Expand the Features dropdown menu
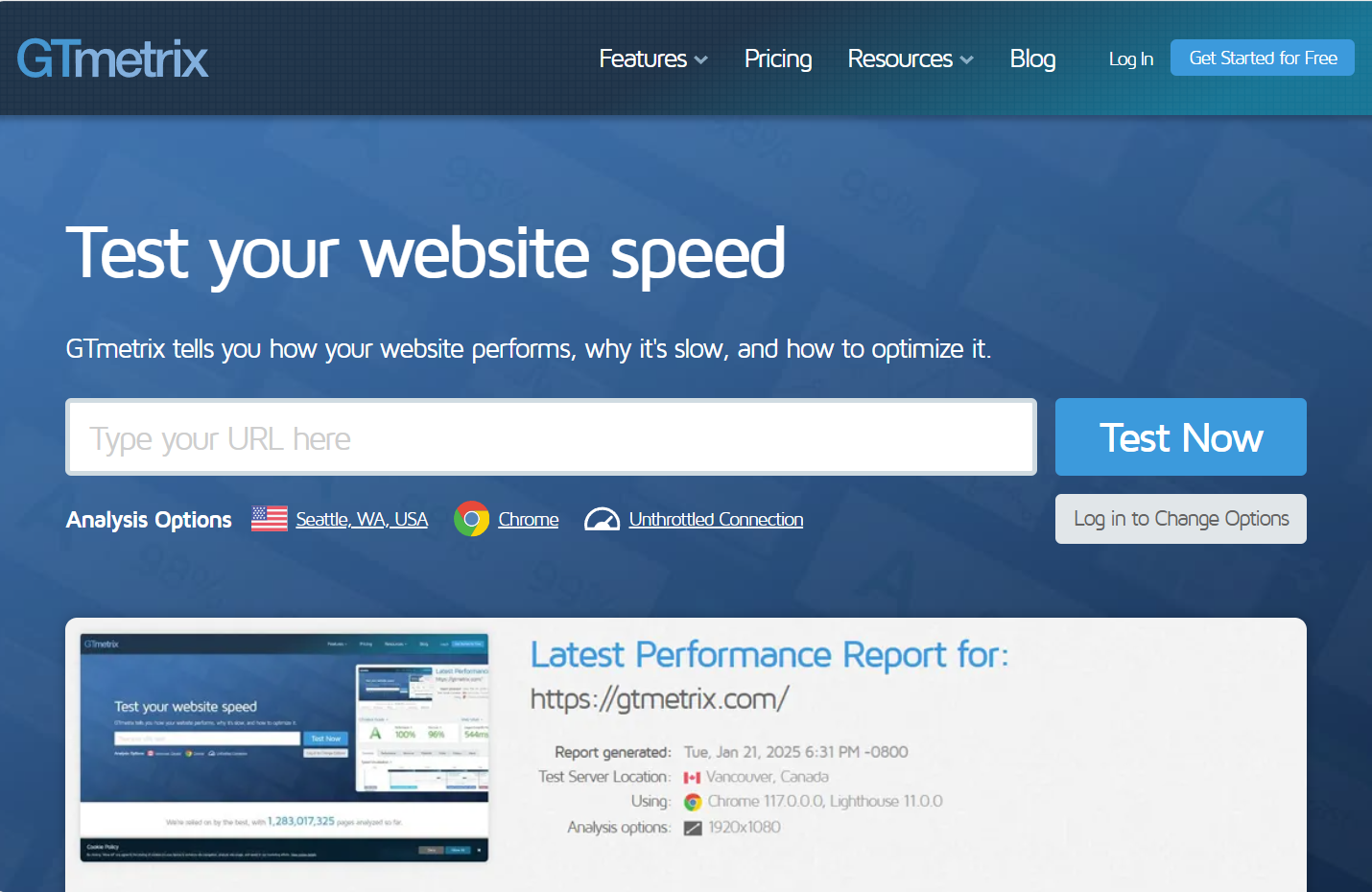 [x=643, y=59]
